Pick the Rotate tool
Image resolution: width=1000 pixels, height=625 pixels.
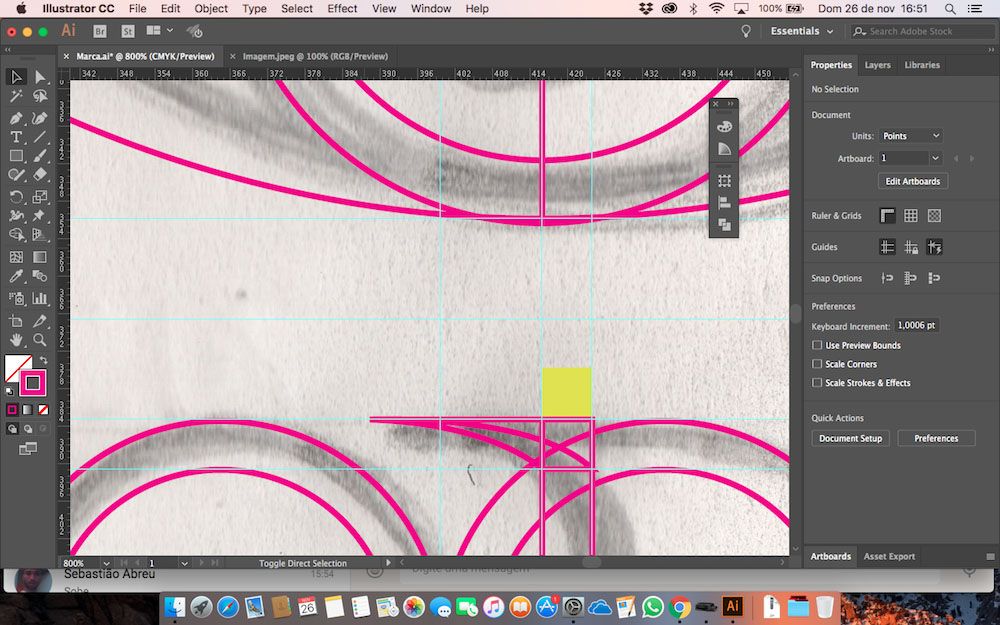16,197
